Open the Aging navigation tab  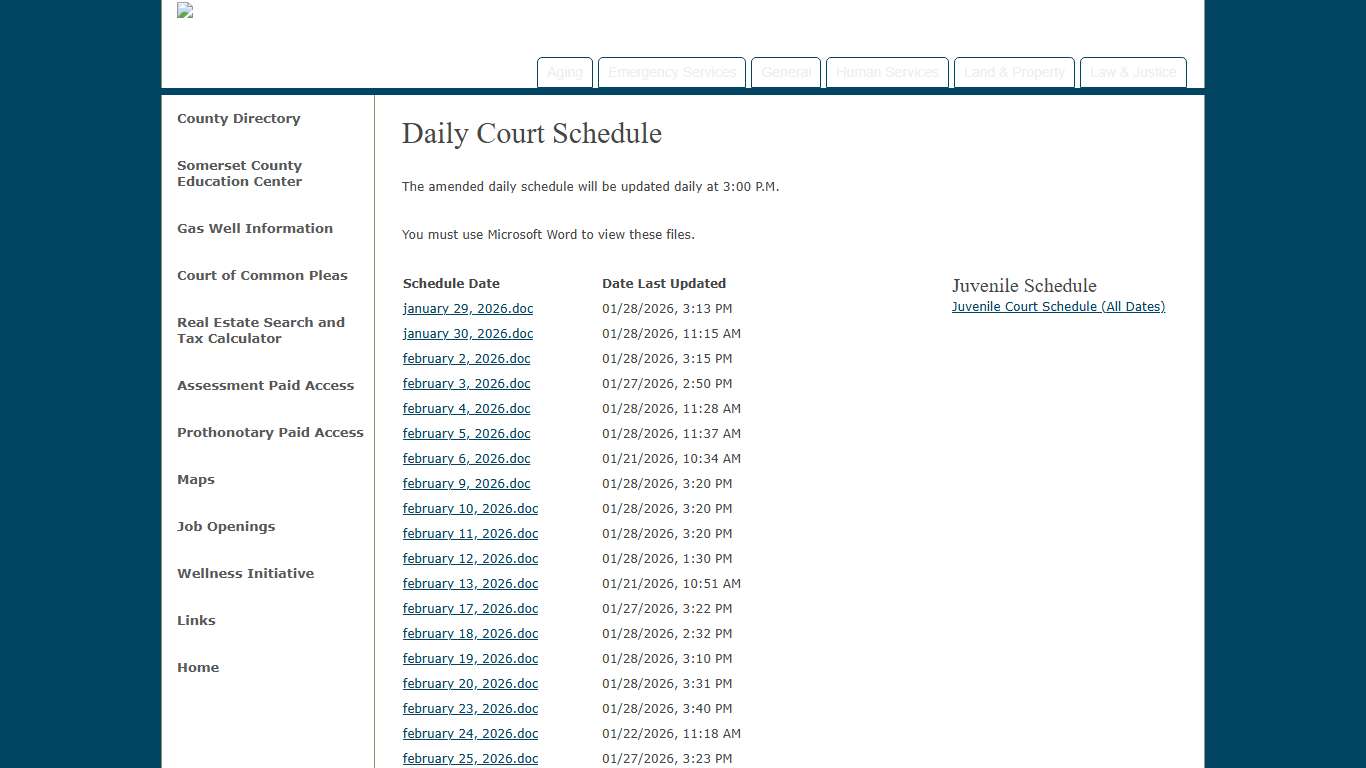click(564, 72)
